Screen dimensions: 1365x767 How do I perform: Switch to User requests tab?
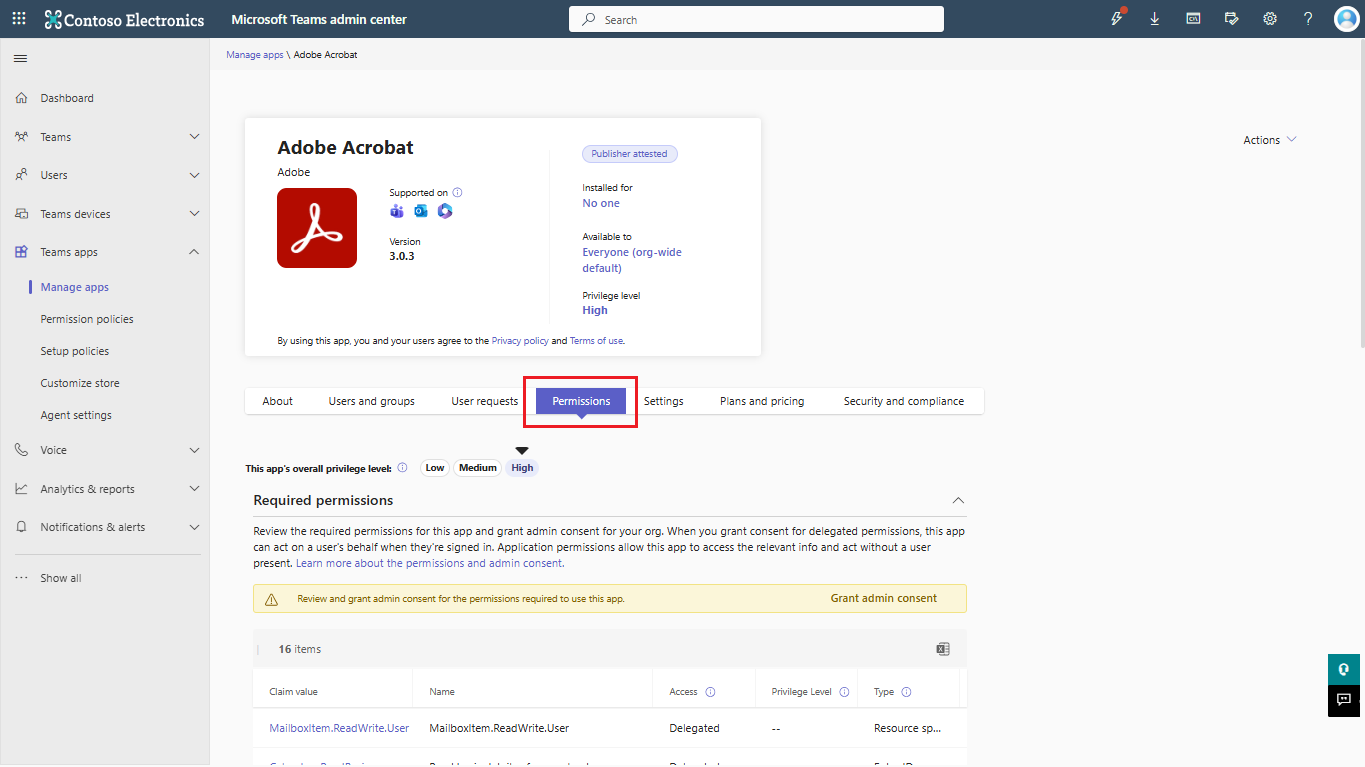click(x=484, y=401)
